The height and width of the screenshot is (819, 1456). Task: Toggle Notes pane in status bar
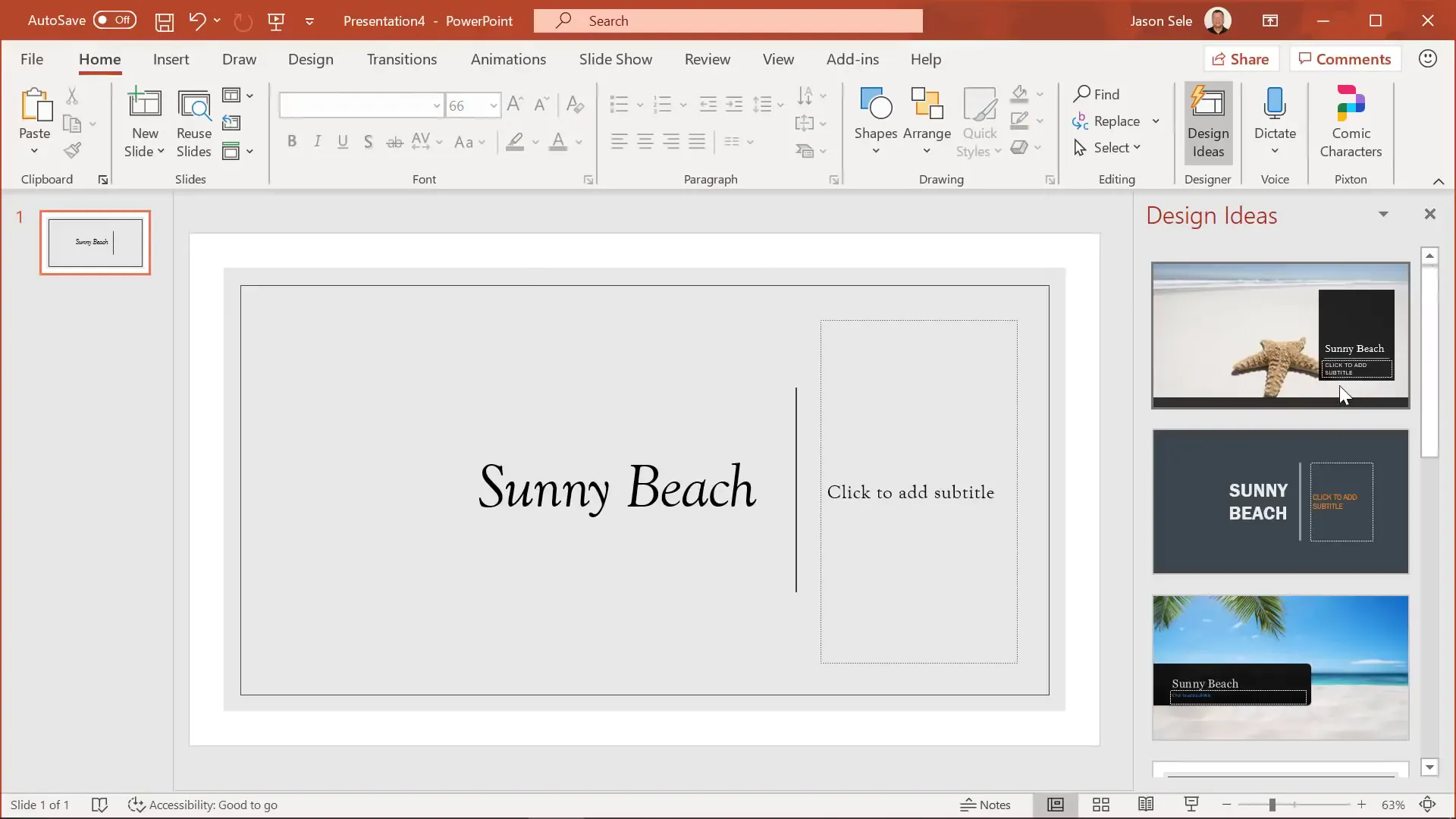click(x=986, y=805)
